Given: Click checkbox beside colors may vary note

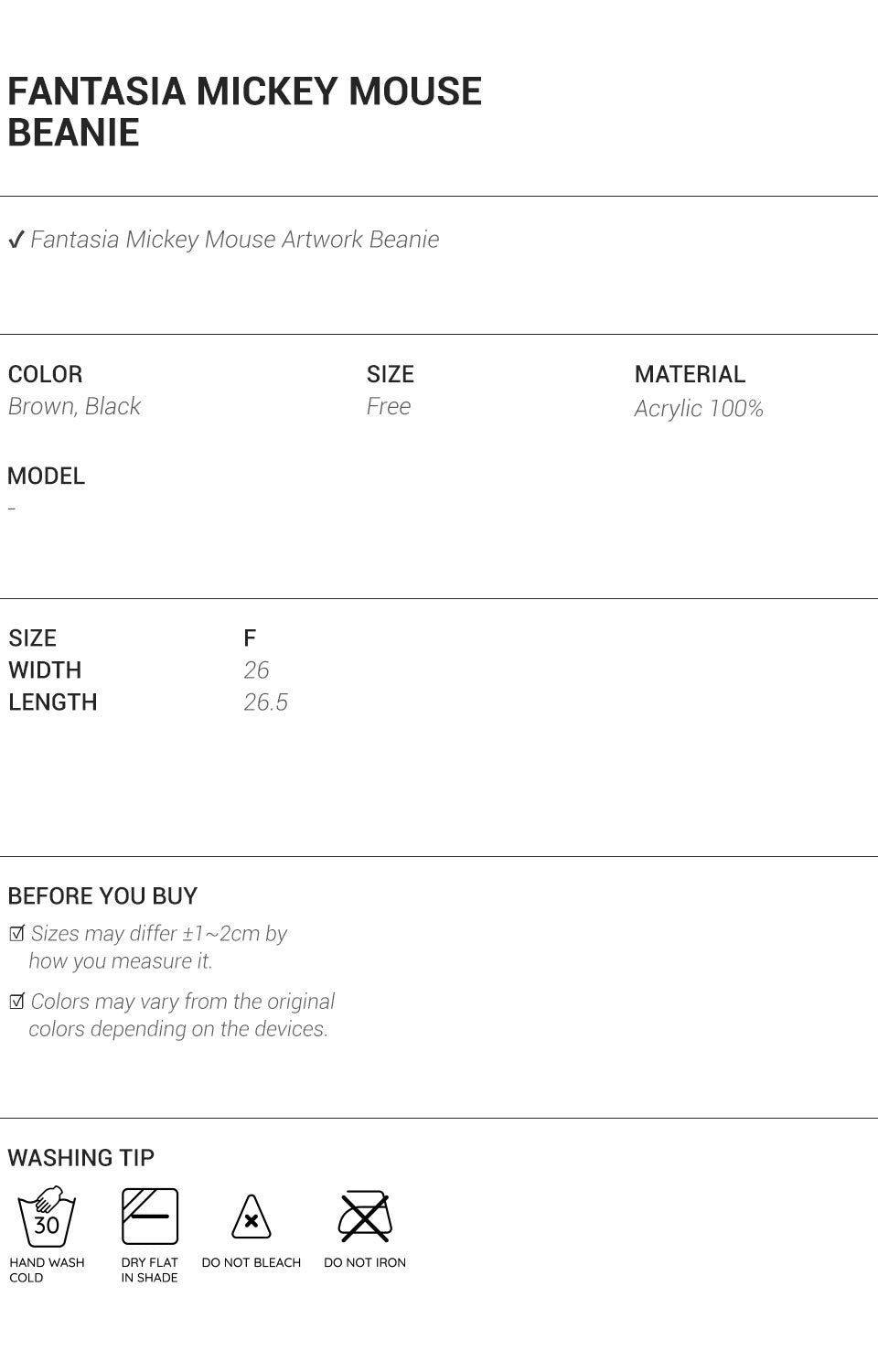Looking at the screenshot, I should pyautogui.click(x=16, y=1002).
